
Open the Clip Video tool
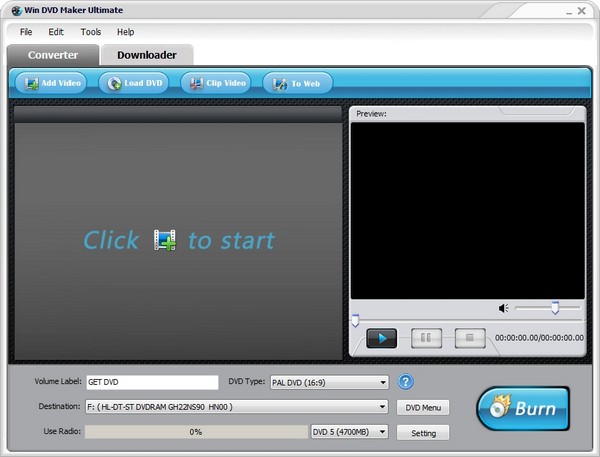point(216,83)
